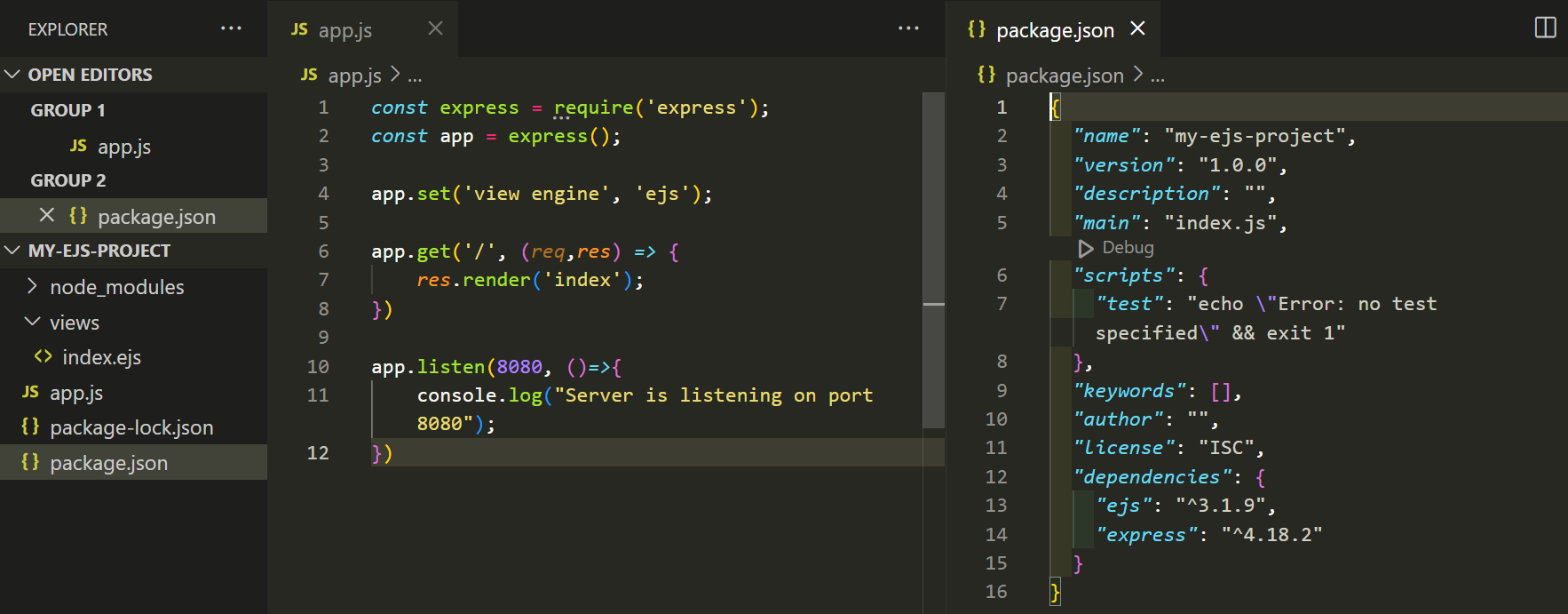Click line number 16 in package.json
Screen dimensions: 1568x614
coord(996,592)
